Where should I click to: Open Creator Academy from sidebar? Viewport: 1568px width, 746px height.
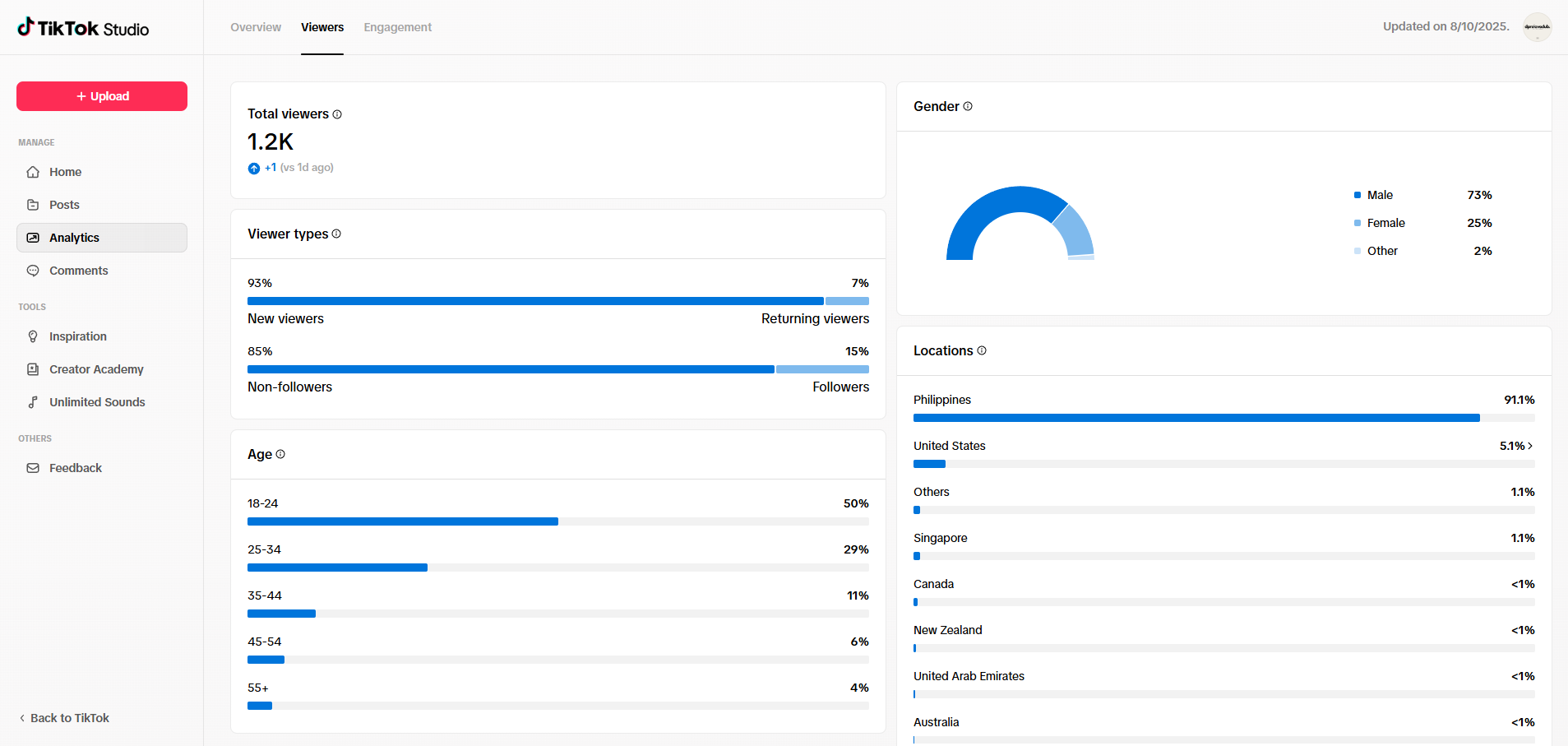point(96,369)
